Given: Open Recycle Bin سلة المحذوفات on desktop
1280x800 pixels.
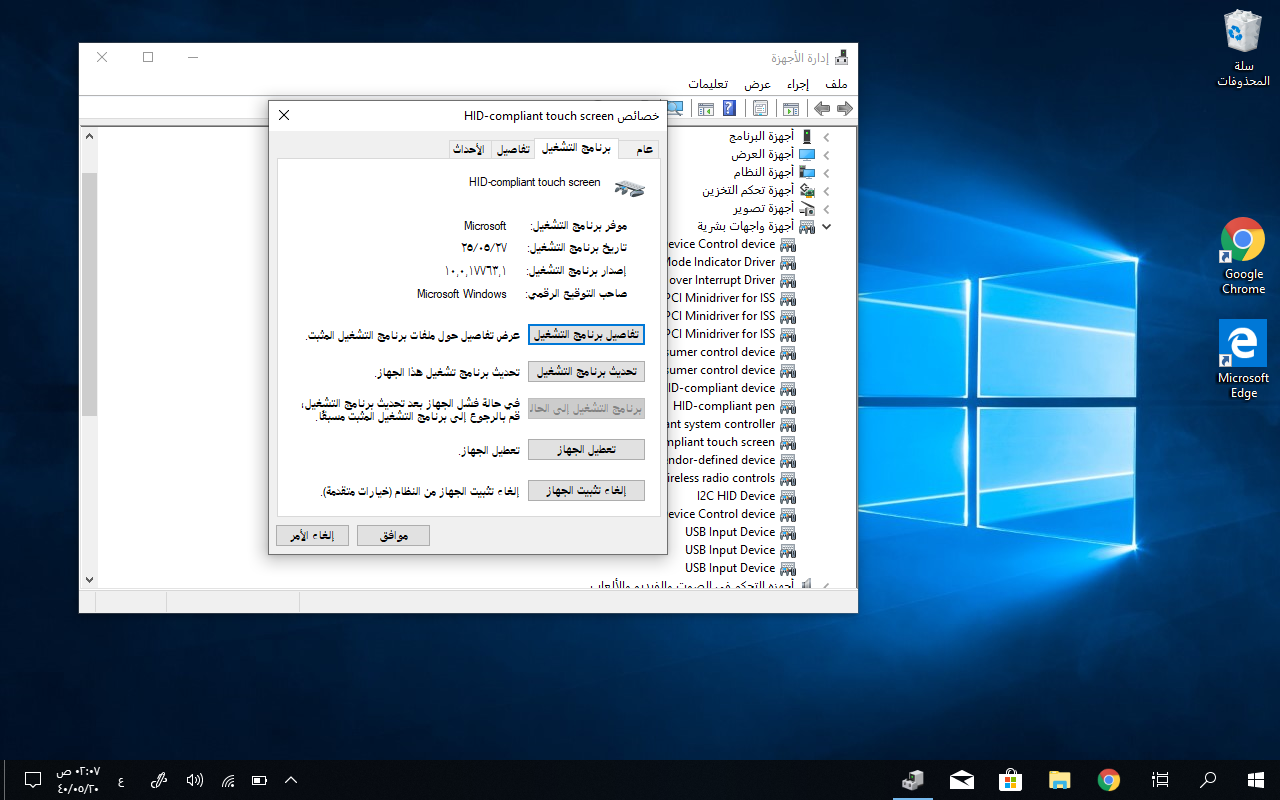Looking at the screenshot, I should point(1243,49).
